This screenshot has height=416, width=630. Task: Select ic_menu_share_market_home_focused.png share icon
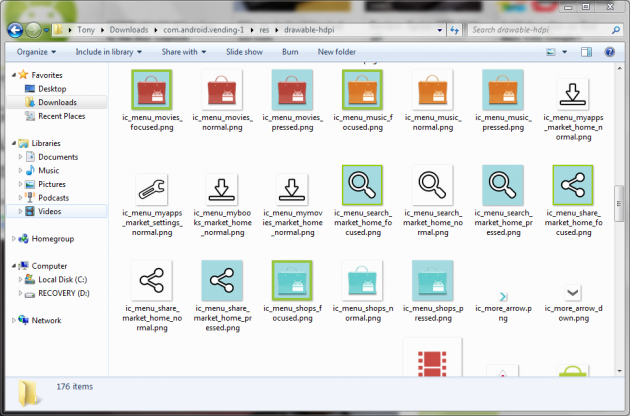coord(573,186)
